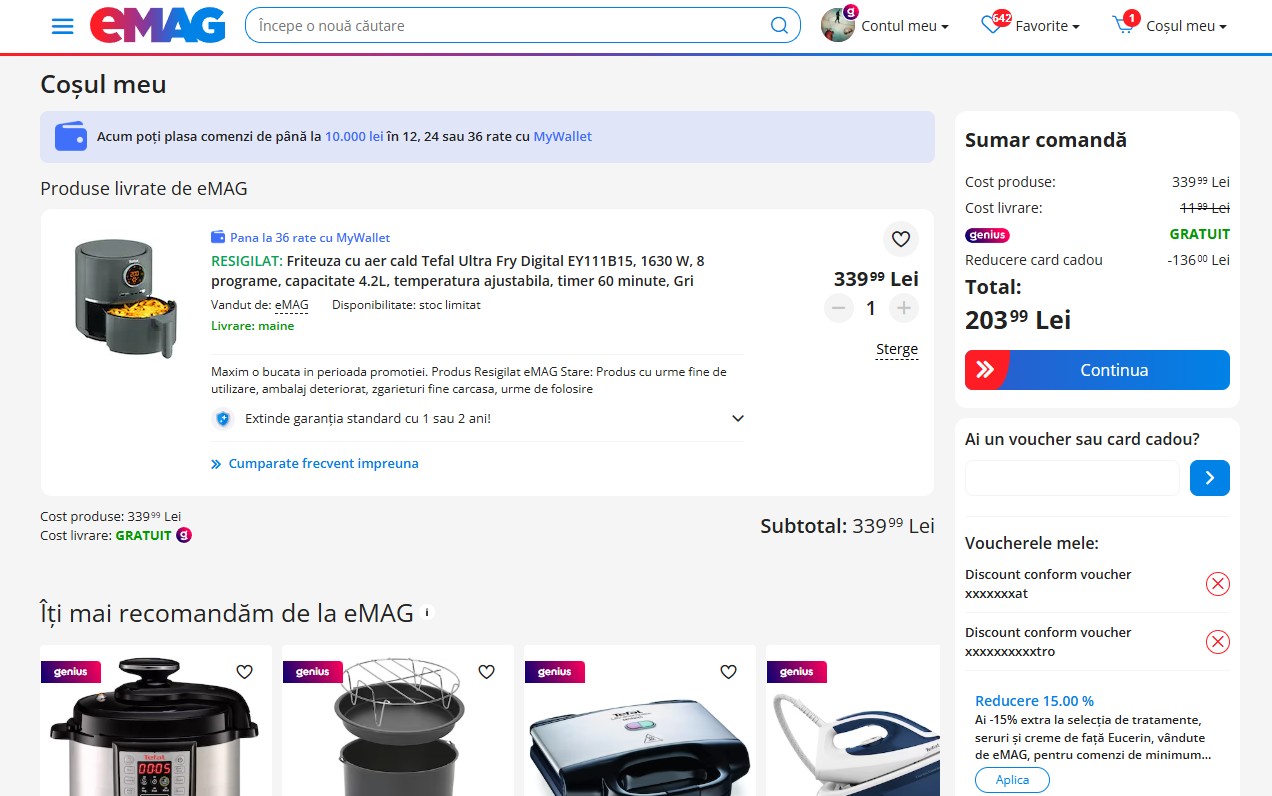Click the genius tag on pressure cooker card
The height and width of the screenshot is (796, 1272).
pos(71,672)
